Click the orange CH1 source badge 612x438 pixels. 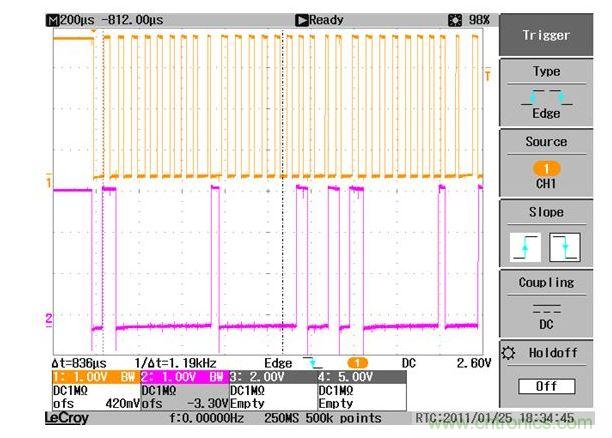pos(546,168)
